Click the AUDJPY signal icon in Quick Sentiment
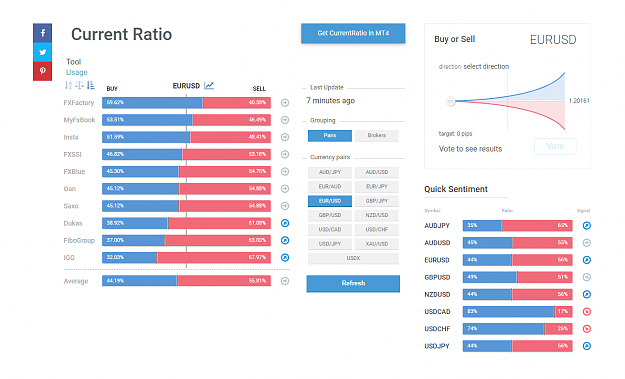 [586, 226]
